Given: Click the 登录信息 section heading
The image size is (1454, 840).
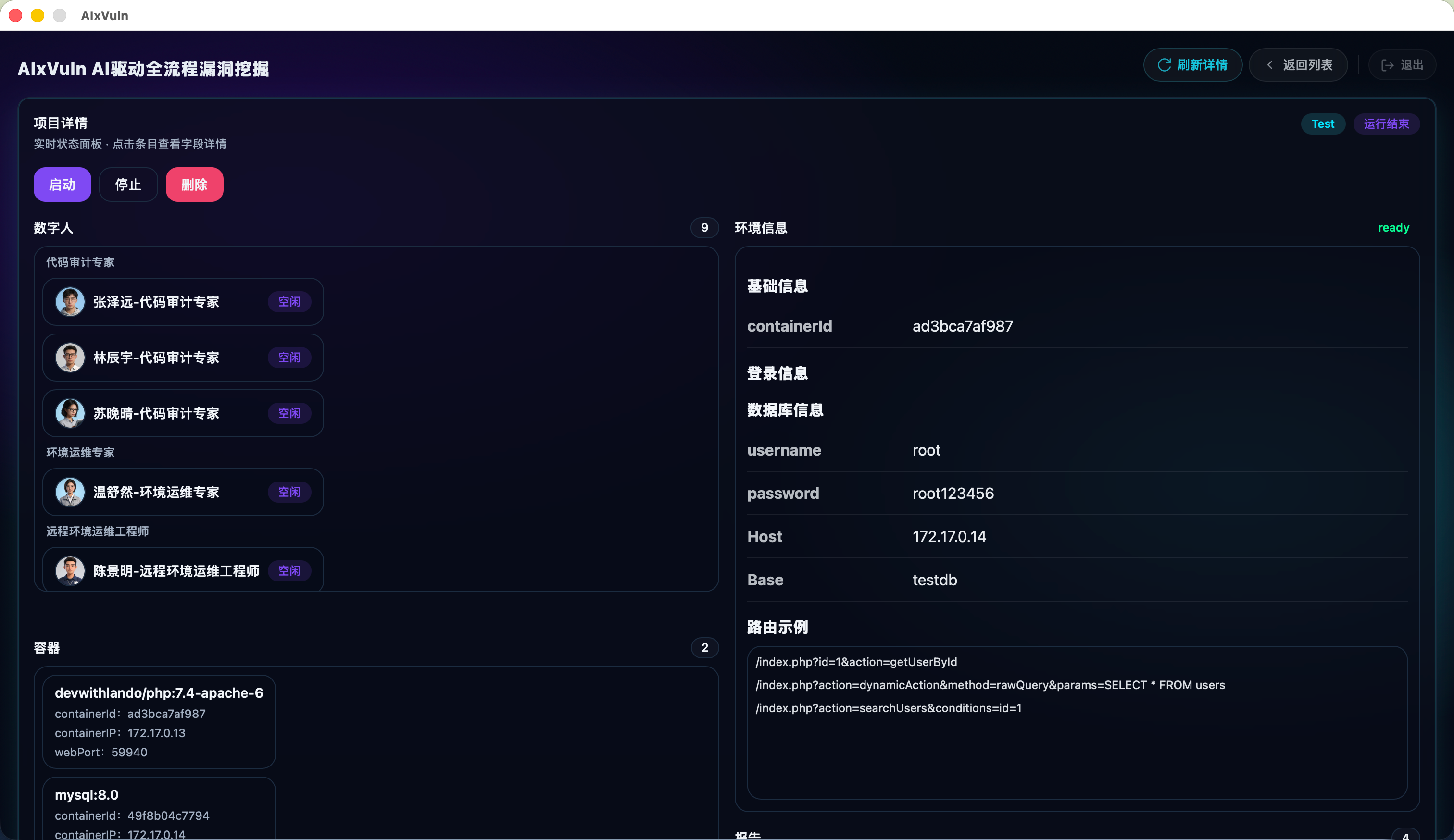Looking at the screenshot, I should click(777, 373).
